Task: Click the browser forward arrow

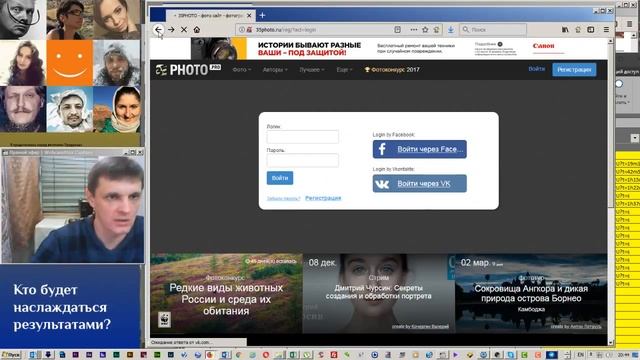Action: (171, 29)
